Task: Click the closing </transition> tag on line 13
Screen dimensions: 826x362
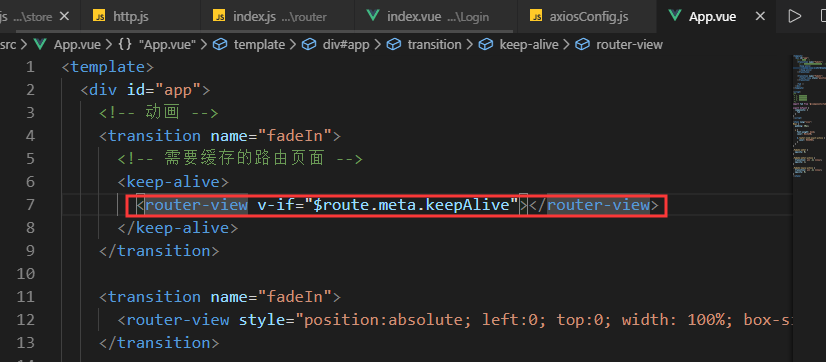Action: (x=159, y=343)
